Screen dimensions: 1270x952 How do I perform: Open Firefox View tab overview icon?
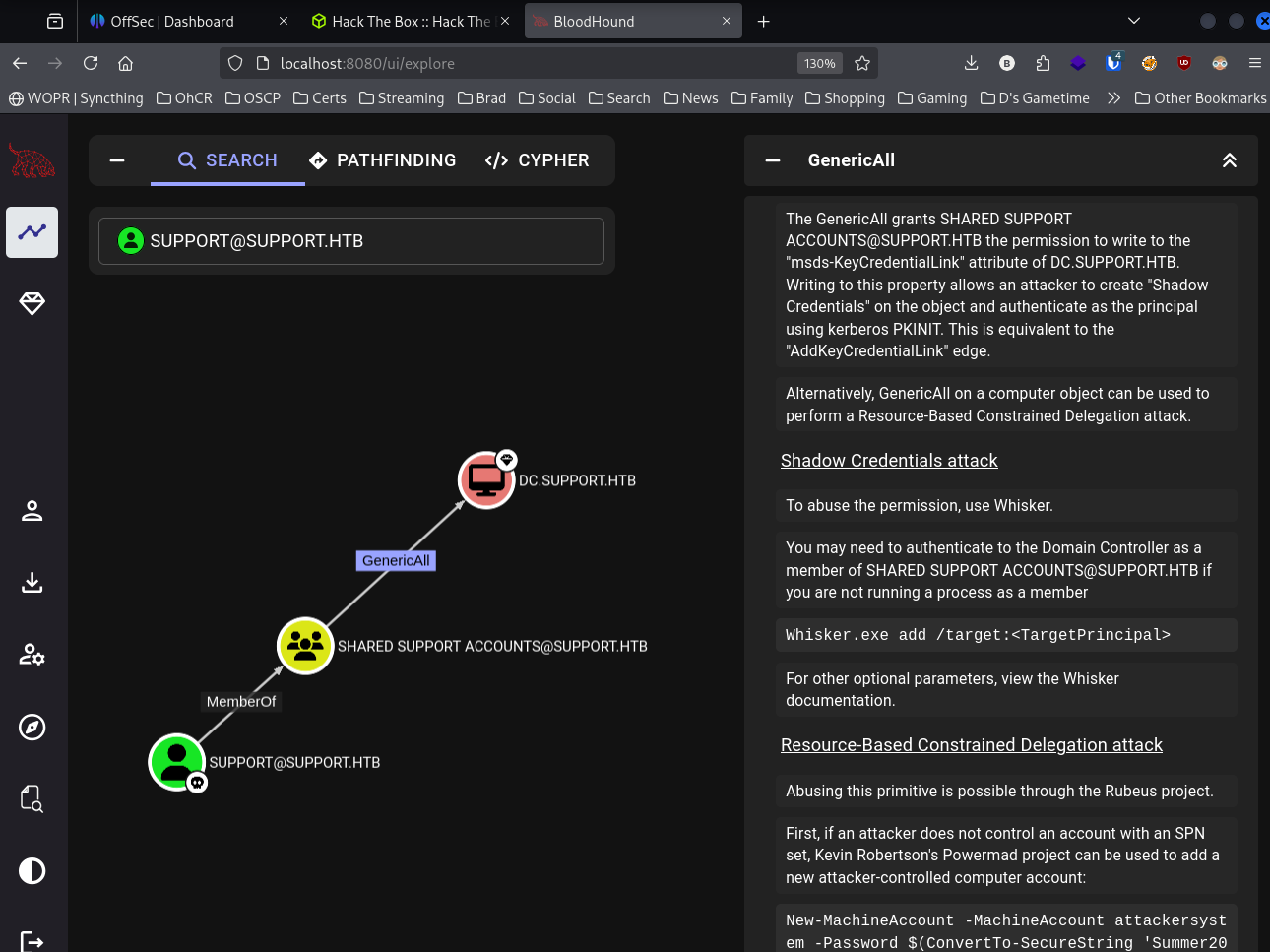[55, 21]
